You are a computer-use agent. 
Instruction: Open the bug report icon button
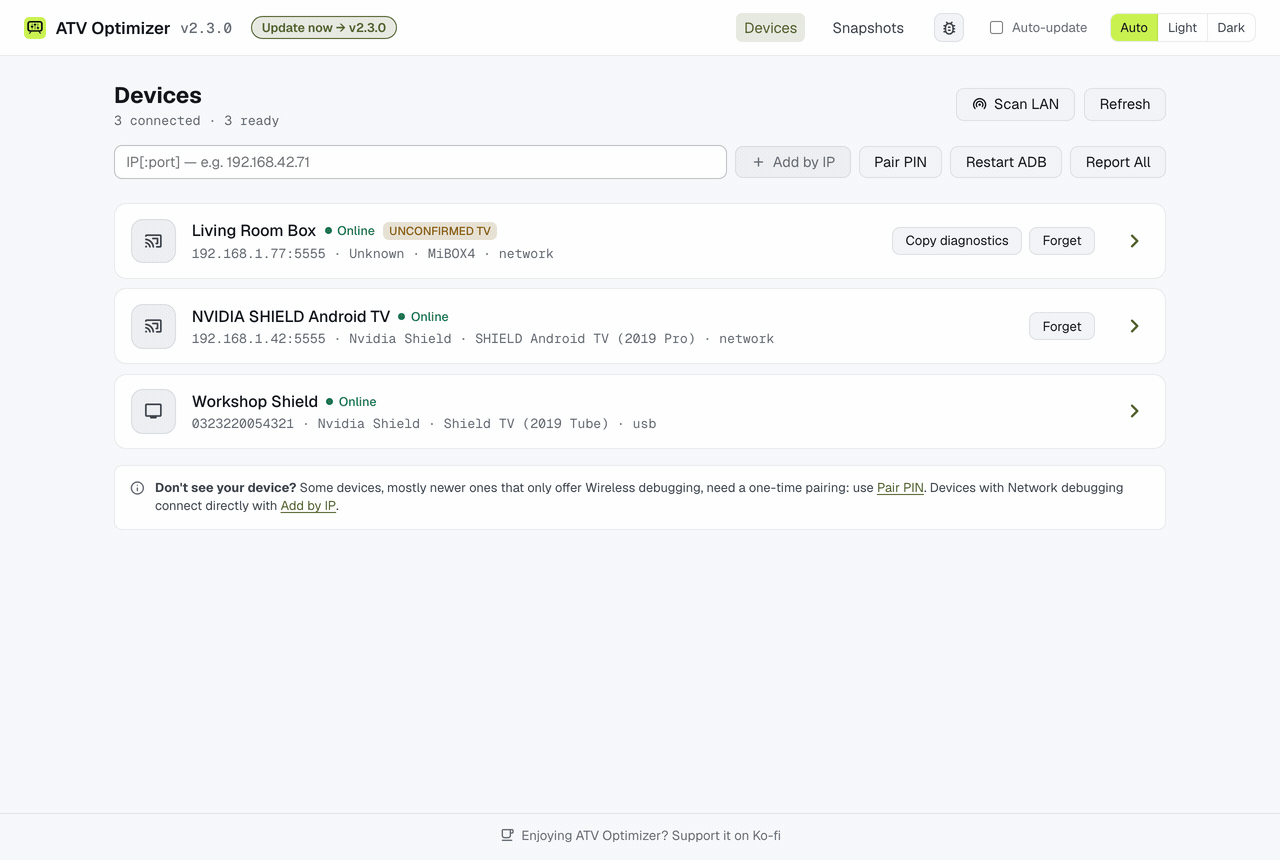click(x=949, y=28)
